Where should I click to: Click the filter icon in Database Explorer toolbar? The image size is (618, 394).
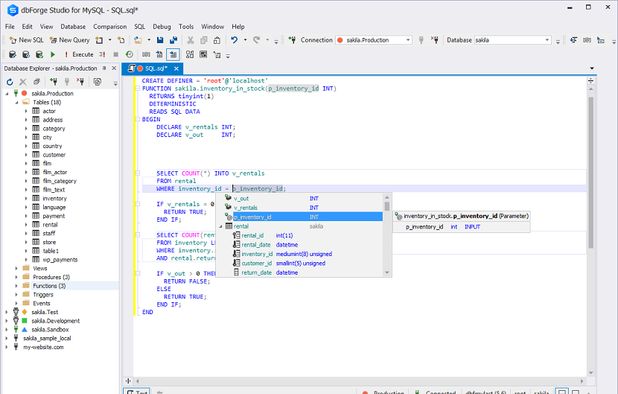97,82
